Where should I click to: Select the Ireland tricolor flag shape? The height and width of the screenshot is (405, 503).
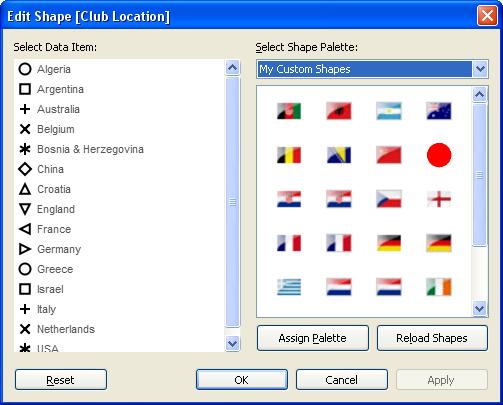[439, 287]
